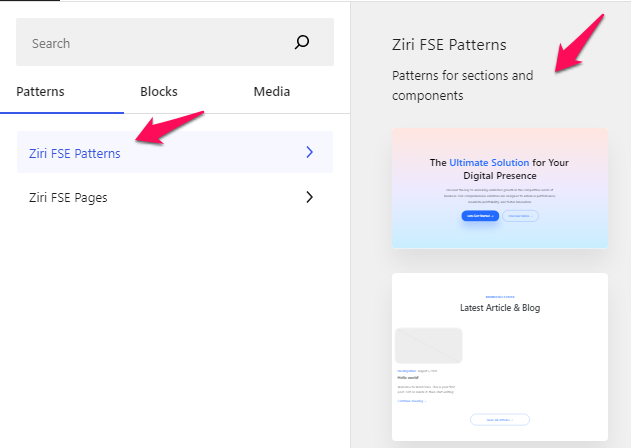Image resolution: width=631 pixels, height=448 pixels.
Task: Click the Ziri FSE Patterns panel heading
Action: [449, 45]
